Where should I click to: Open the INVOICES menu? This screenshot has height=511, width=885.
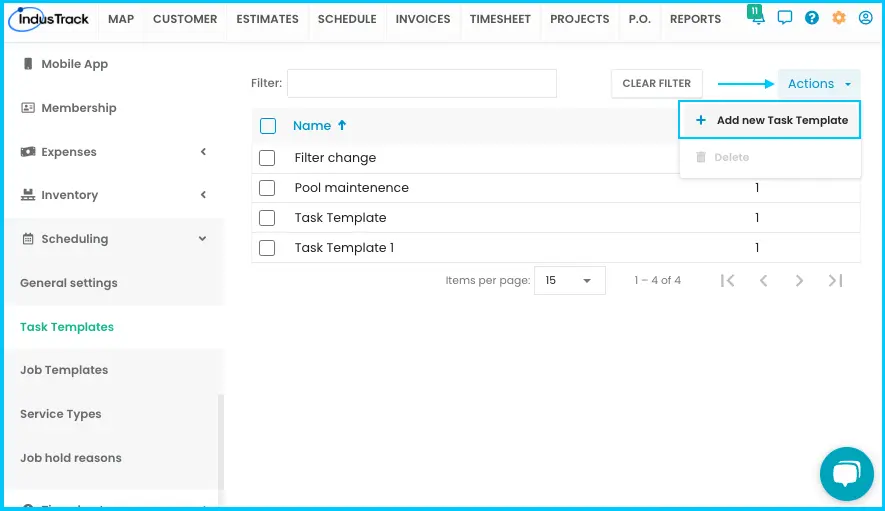tap(423, 19)
